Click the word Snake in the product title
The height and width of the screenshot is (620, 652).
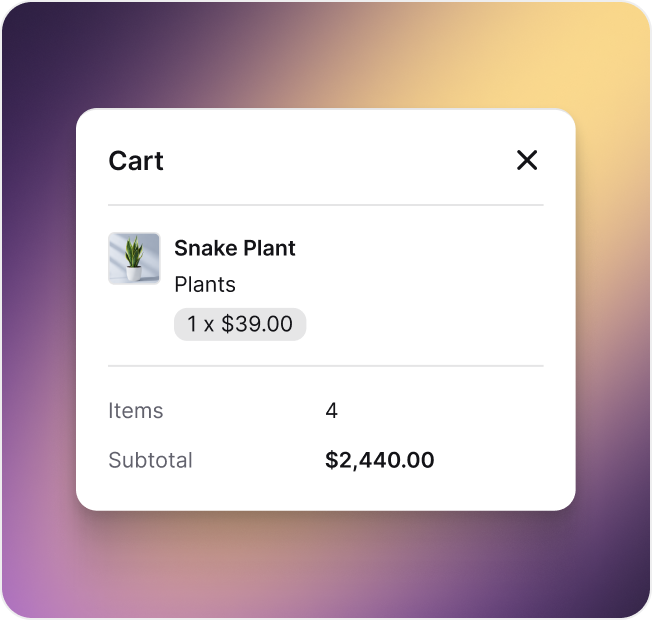pos(205,248)
